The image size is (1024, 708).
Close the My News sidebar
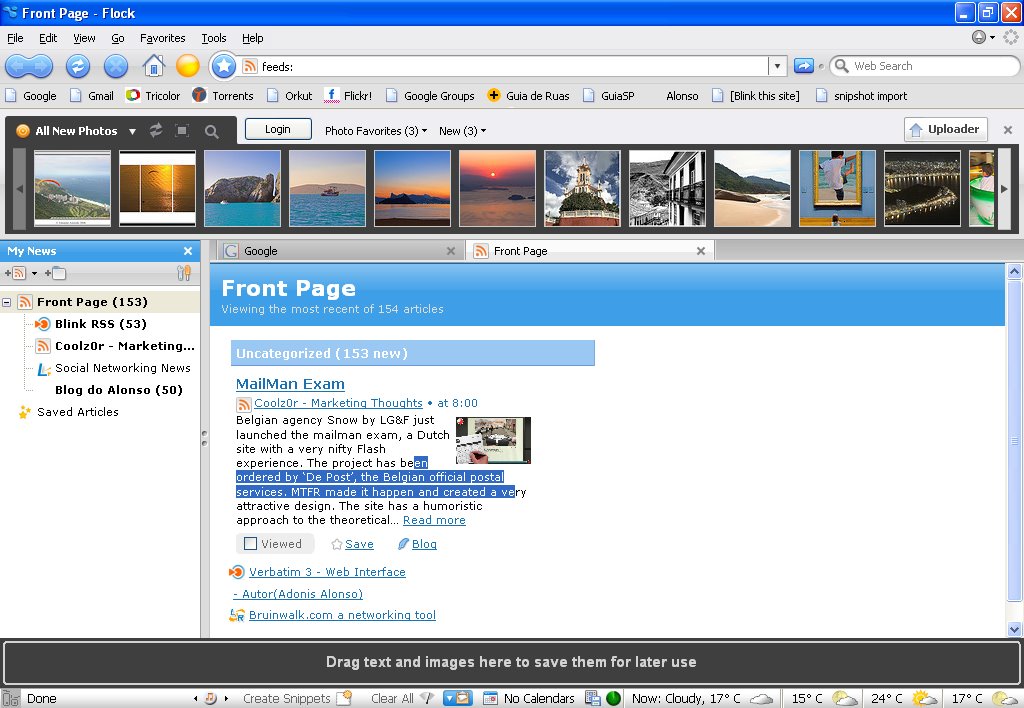(x=188, y=251)
